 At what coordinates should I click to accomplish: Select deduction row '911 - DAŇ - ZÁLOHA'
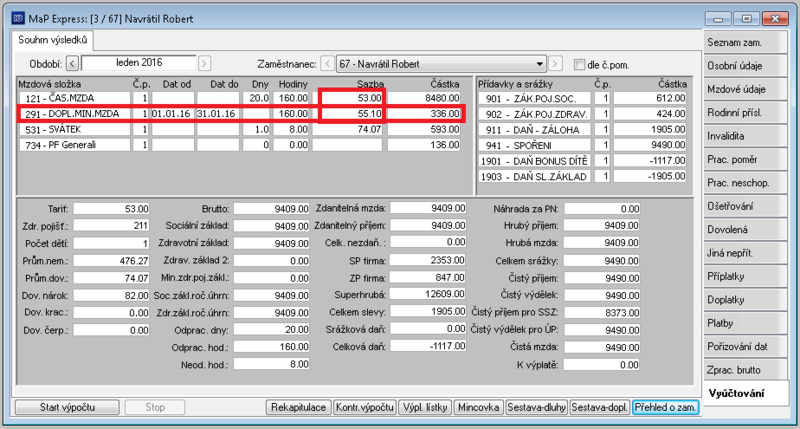583,130
